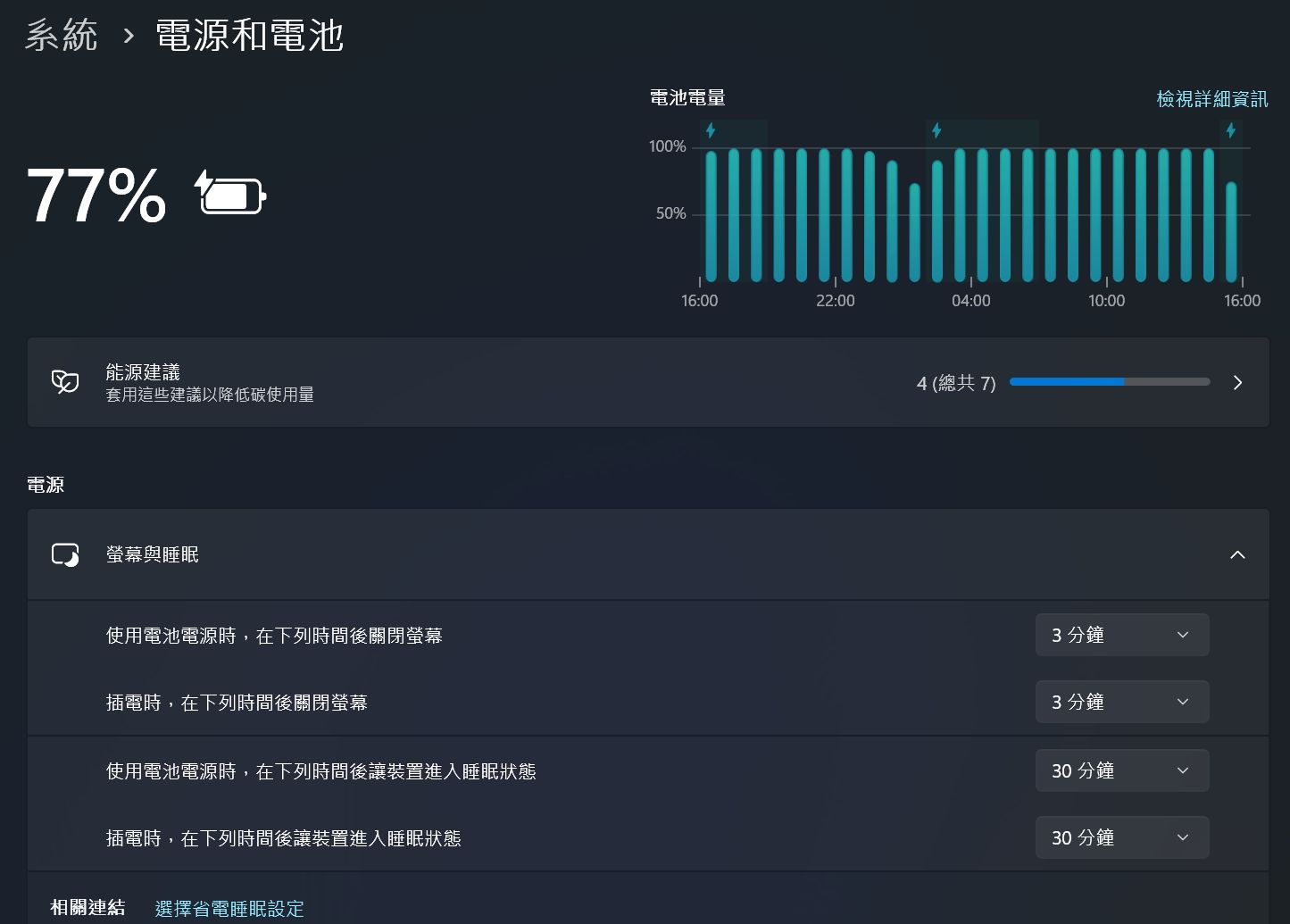Open plugged-in screen-off time dropdown
This screenshot has width=1290, height=924.
(x=1122, y=702)
